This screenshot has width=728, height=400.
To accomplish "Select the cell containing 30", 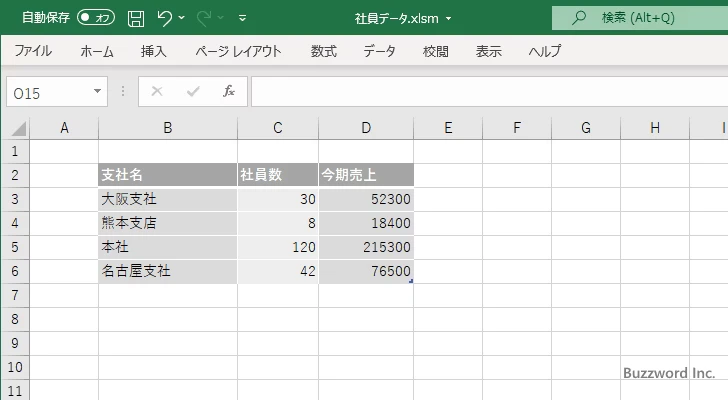I will [278, 199].
